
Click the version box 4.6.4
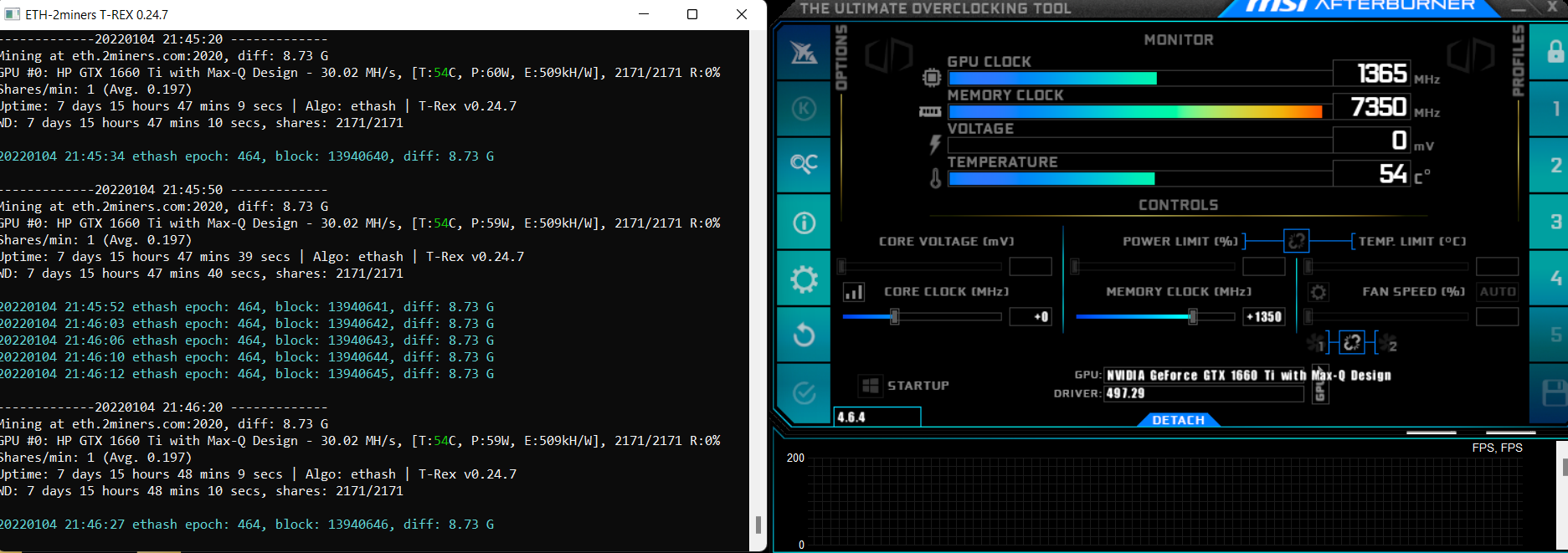tap(877, 417)
